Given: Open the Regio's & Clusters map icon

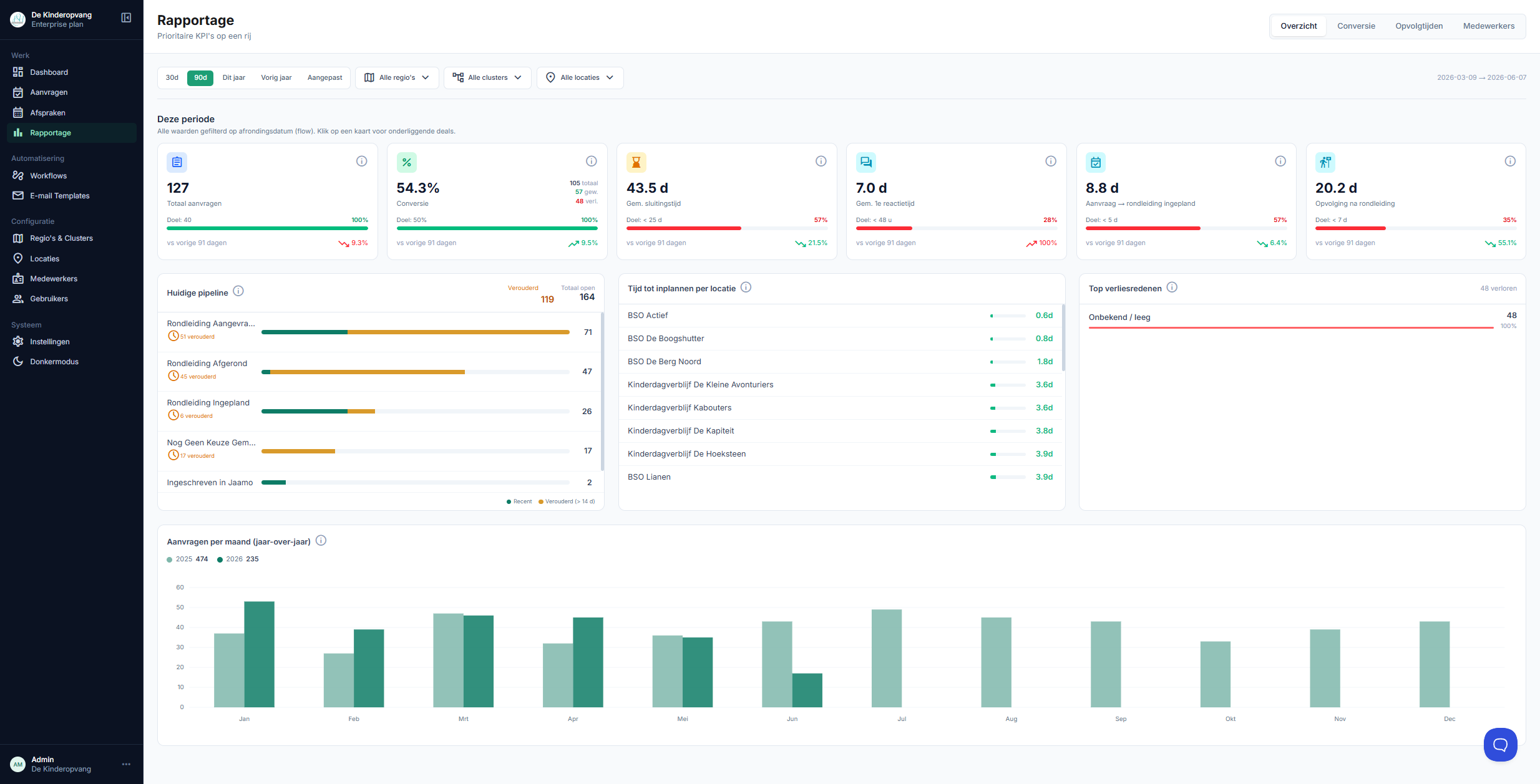Looking at the screenshot, I should [x=18, y=238].
